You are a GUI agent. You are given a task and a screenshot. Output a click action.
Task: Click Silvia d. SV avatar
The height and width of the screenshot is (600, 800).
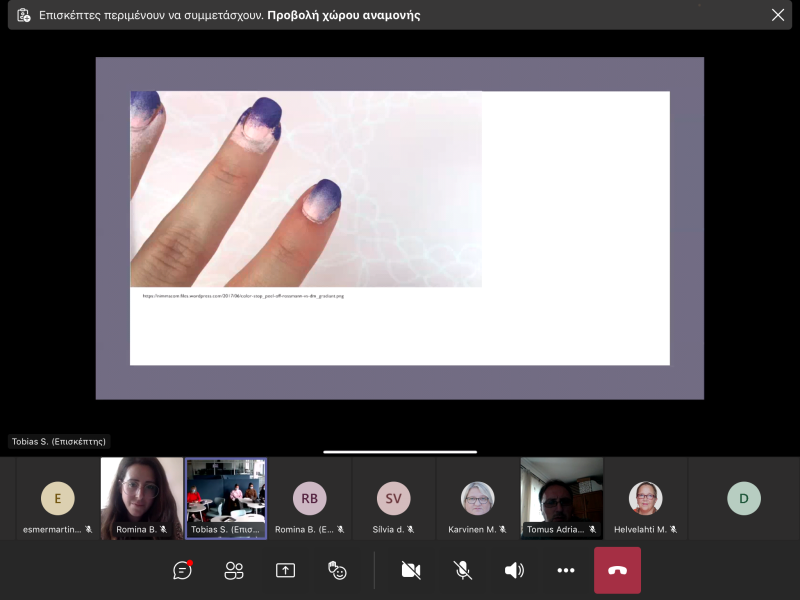click(393, 497)
